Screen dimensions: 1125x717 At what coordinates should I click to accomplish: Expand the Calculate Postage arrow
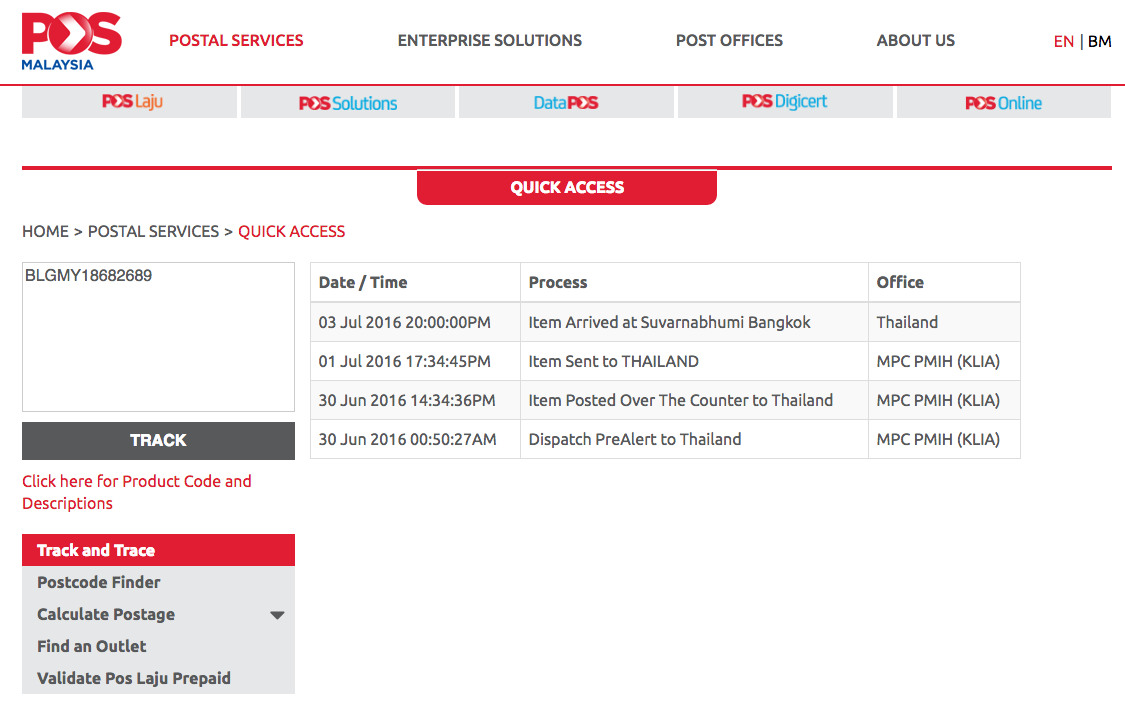click(277, 615)
